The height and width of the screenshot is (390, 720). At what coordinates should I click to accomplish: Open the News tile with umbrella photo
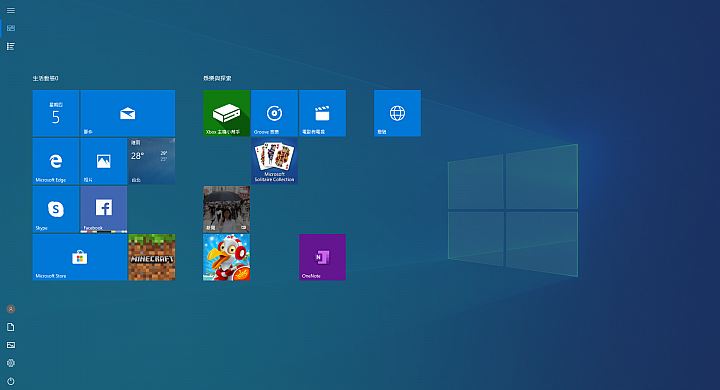point(226,209)
